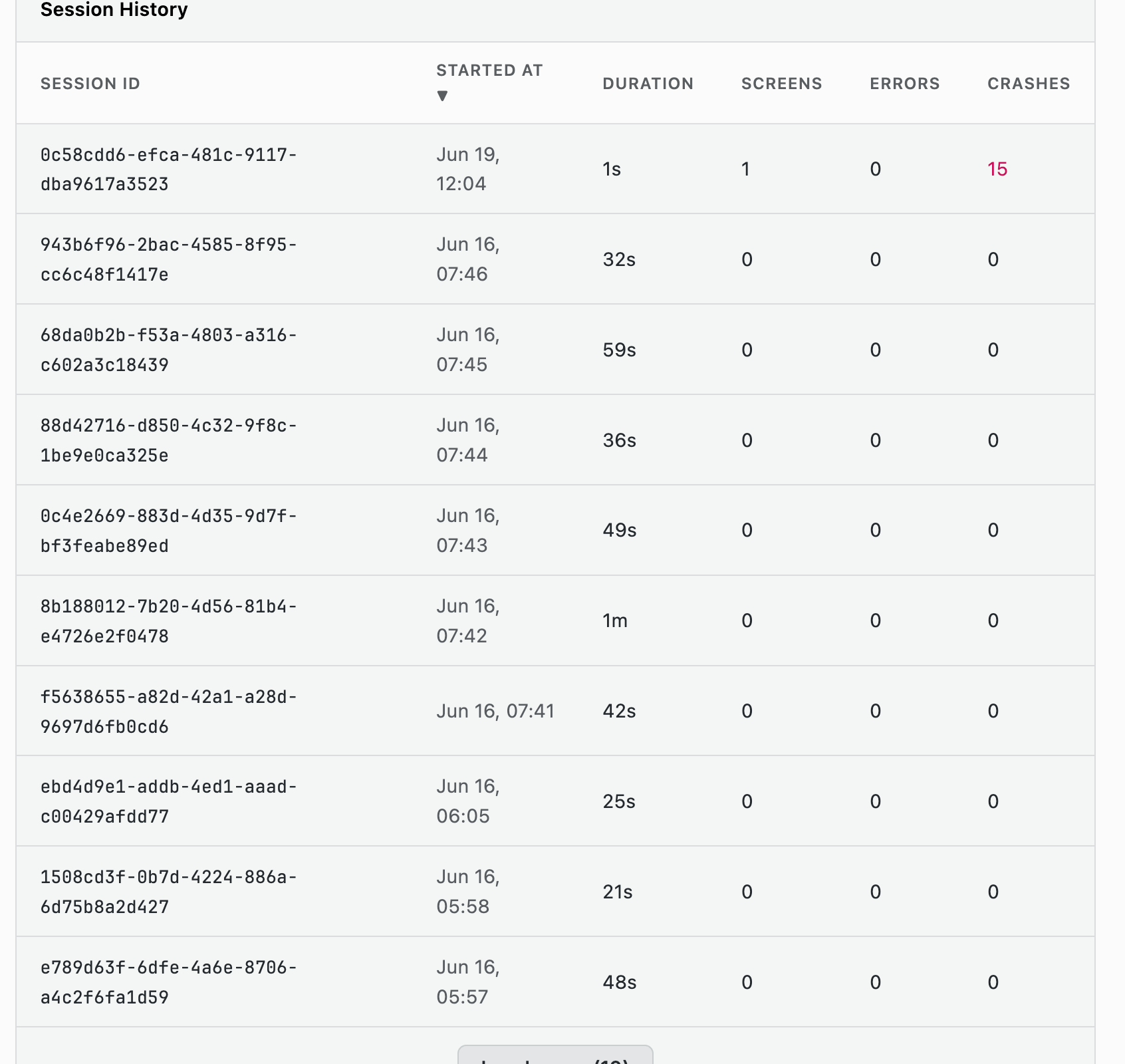Open session 1508cd3f-0b7d-4224-886a-6d75b8a2d427

pos(169,892)
